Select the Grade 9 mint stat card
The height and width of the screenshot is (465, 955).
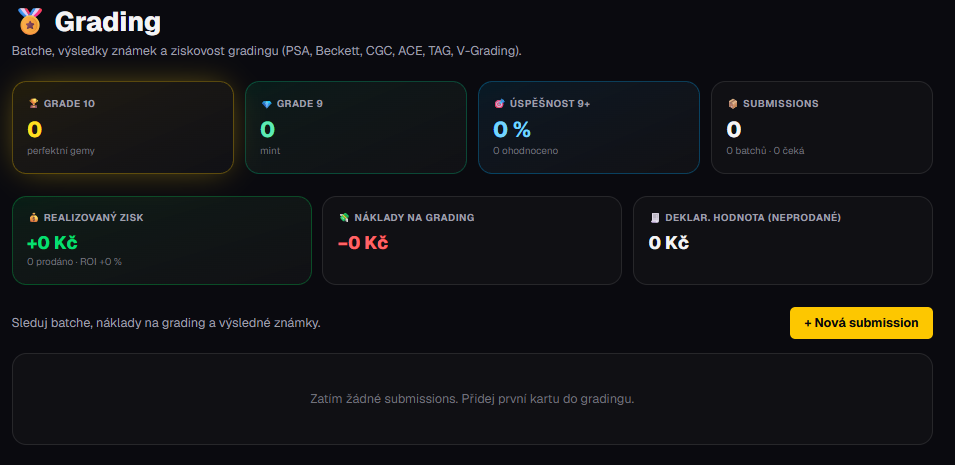(356, 127)
